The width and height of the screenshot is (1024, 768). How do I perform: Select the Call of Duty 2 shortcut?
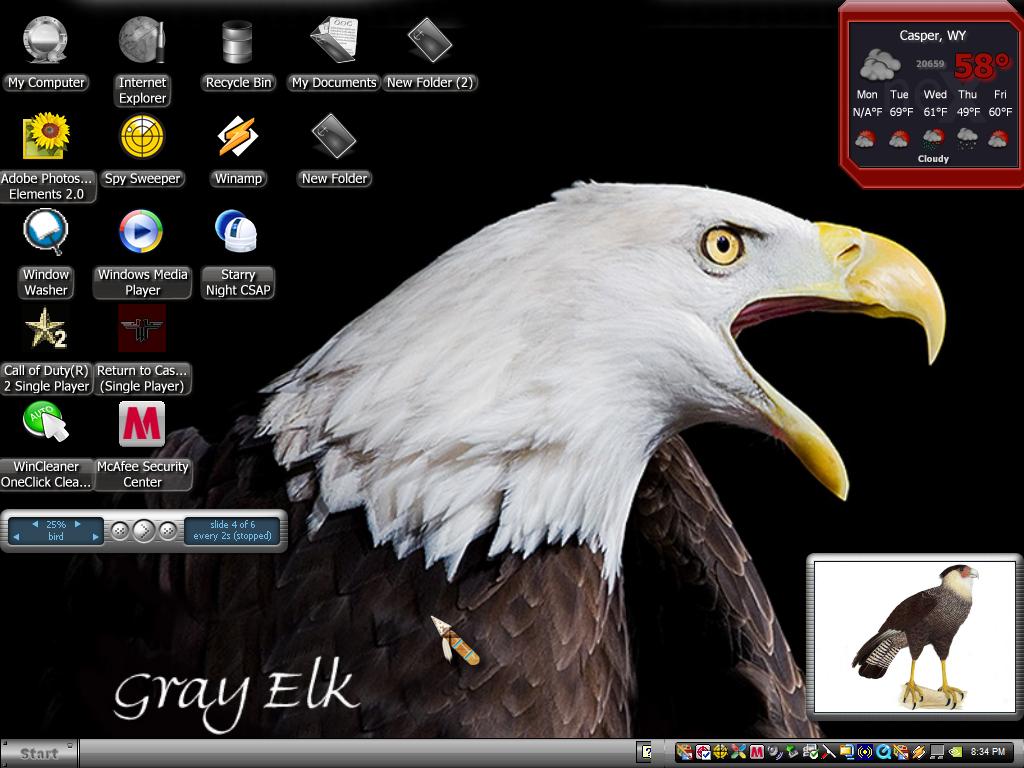pos(46,328)
